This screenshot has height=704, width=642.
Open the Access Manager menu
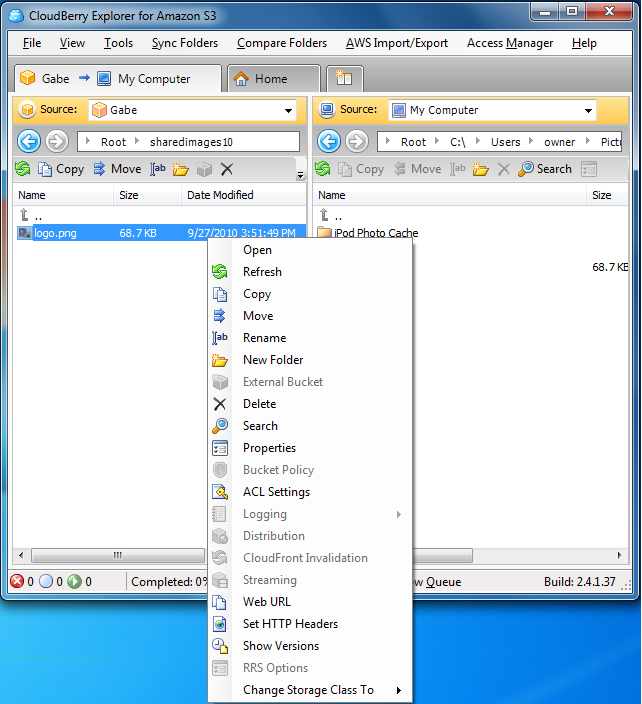[510, 43]
